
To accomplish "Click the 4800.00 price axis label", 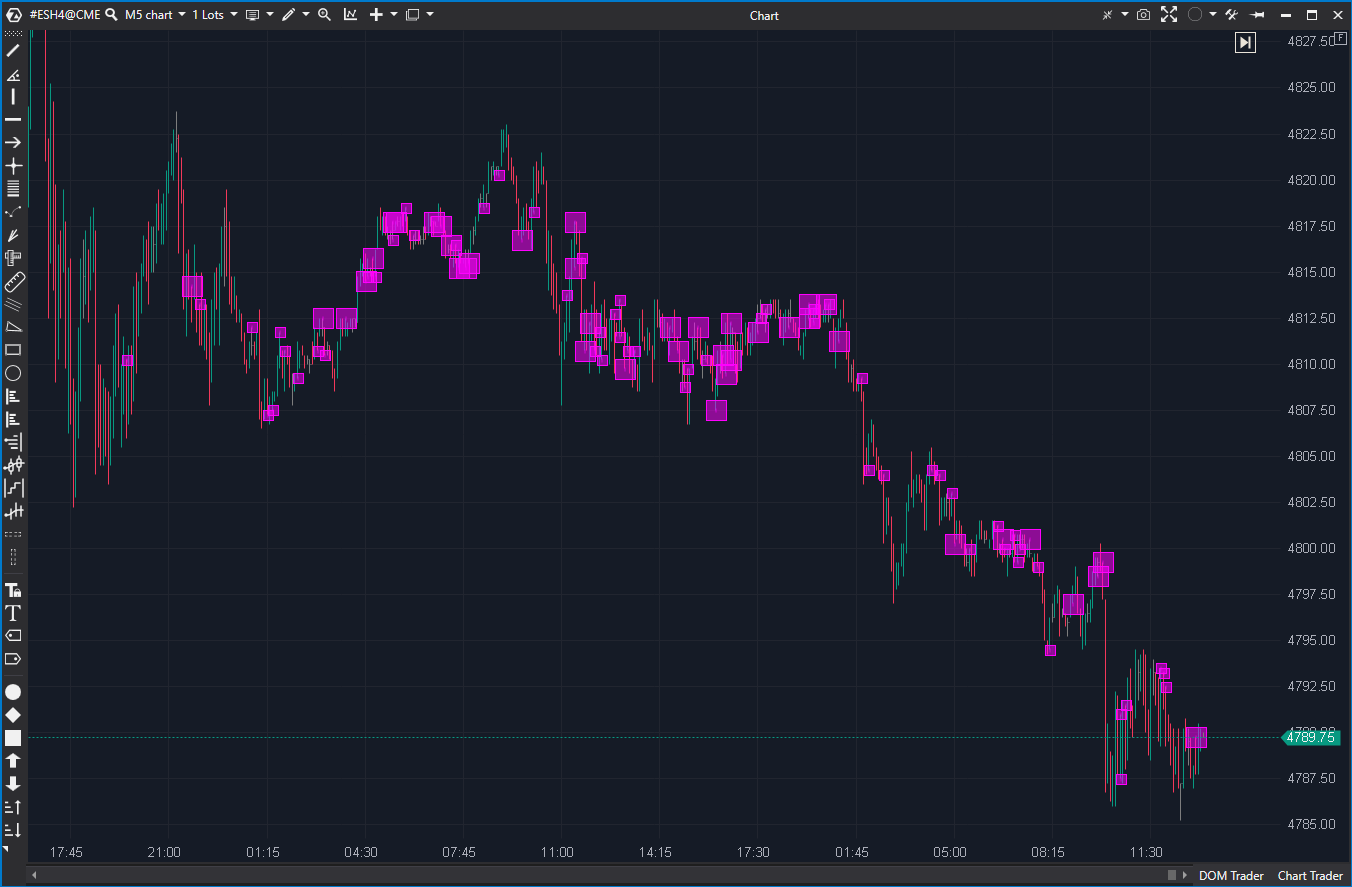I will [1312, 548].
